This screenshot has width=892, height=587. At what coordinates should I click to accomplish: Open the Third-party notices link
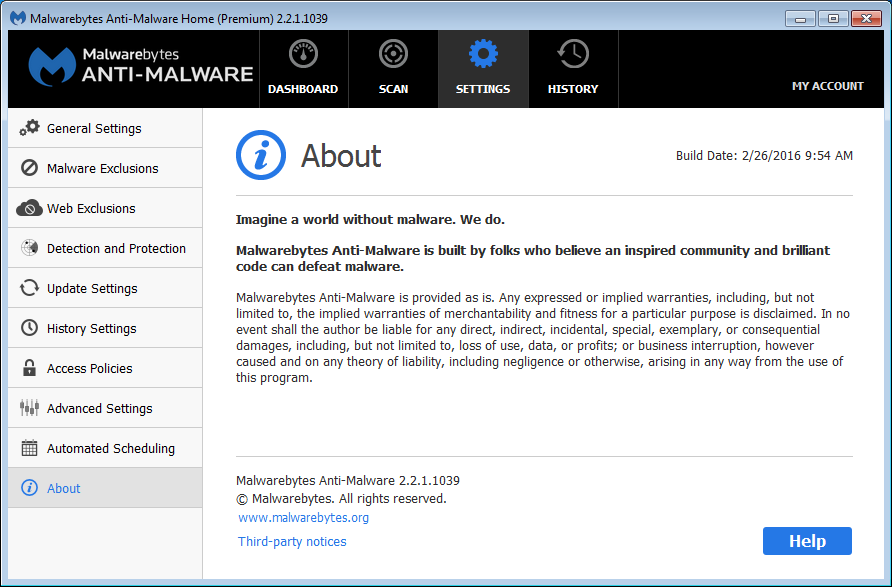point(292,541)
